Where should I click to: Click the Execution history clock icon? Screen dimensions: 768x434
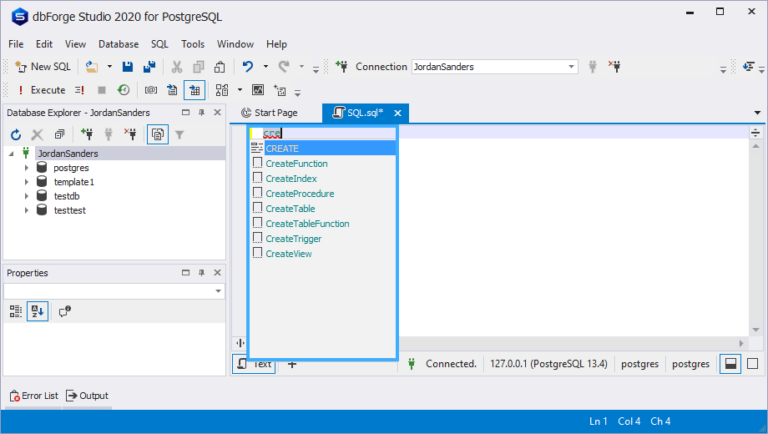(x=123, y=90)
